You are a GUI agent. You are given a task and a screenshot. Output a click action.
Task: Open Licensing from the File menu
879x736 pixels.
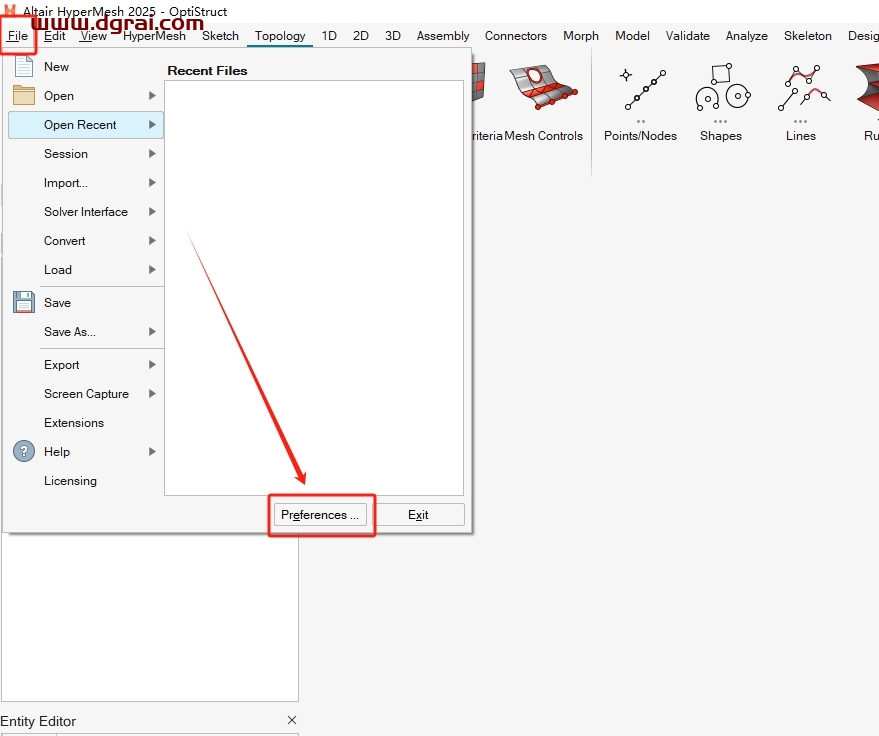coord(86,481)
